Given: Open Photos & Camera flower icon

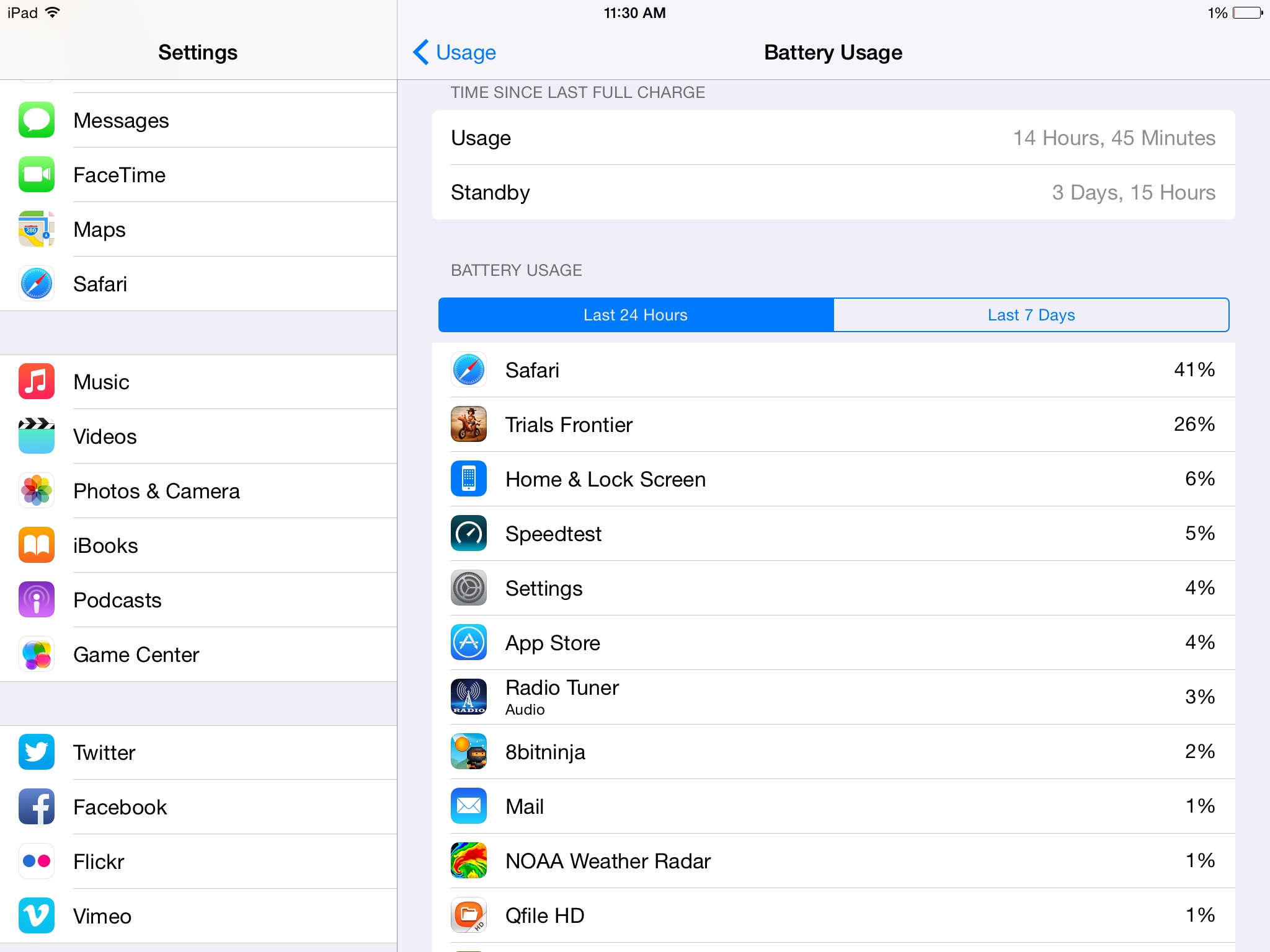Looking at the screenshot, I should (x=37, y=491).
